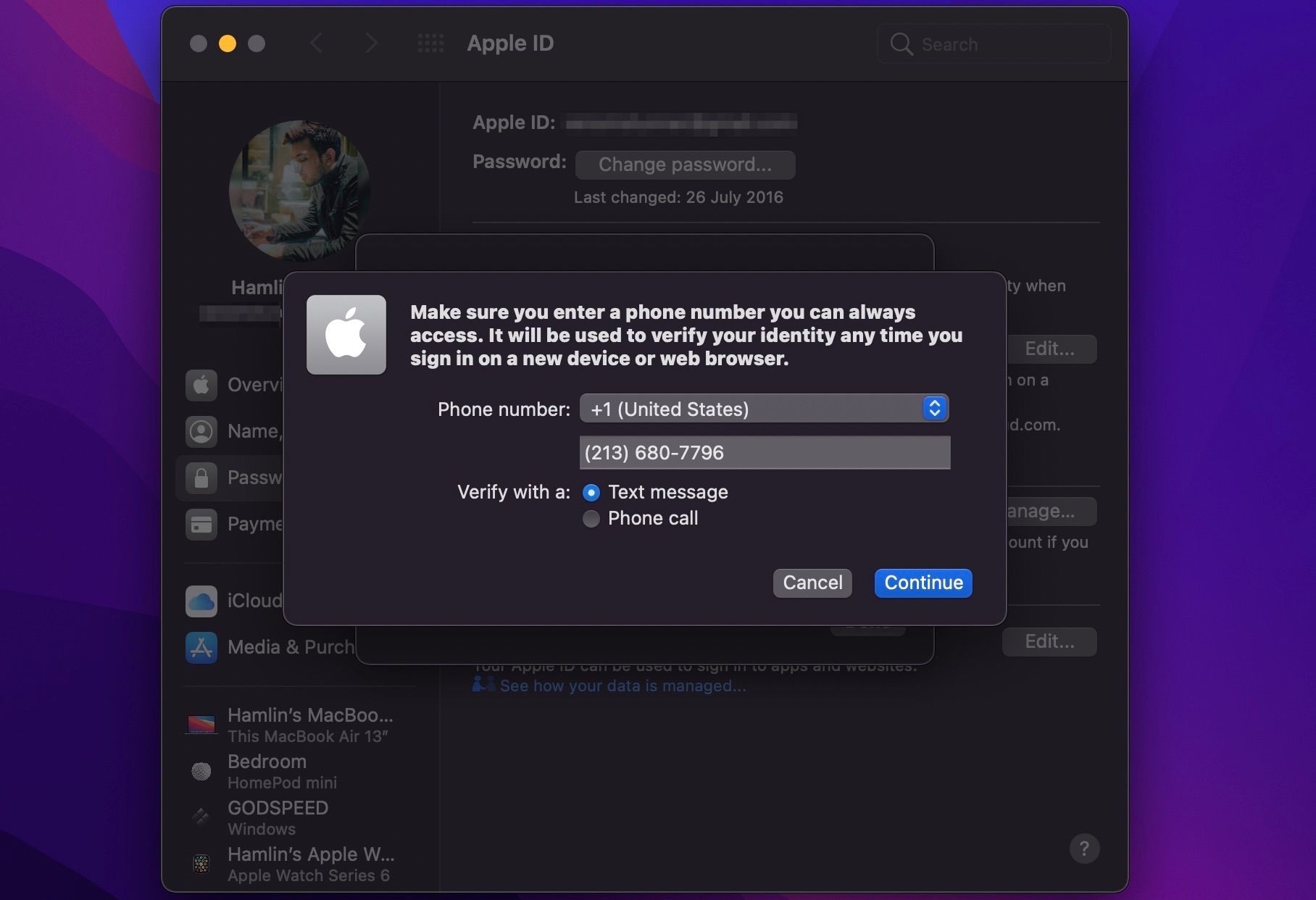The height and width of the screenshot is (900, 1316).
Task: Select the Overview sidebar icon
Action: click(201, 385)
